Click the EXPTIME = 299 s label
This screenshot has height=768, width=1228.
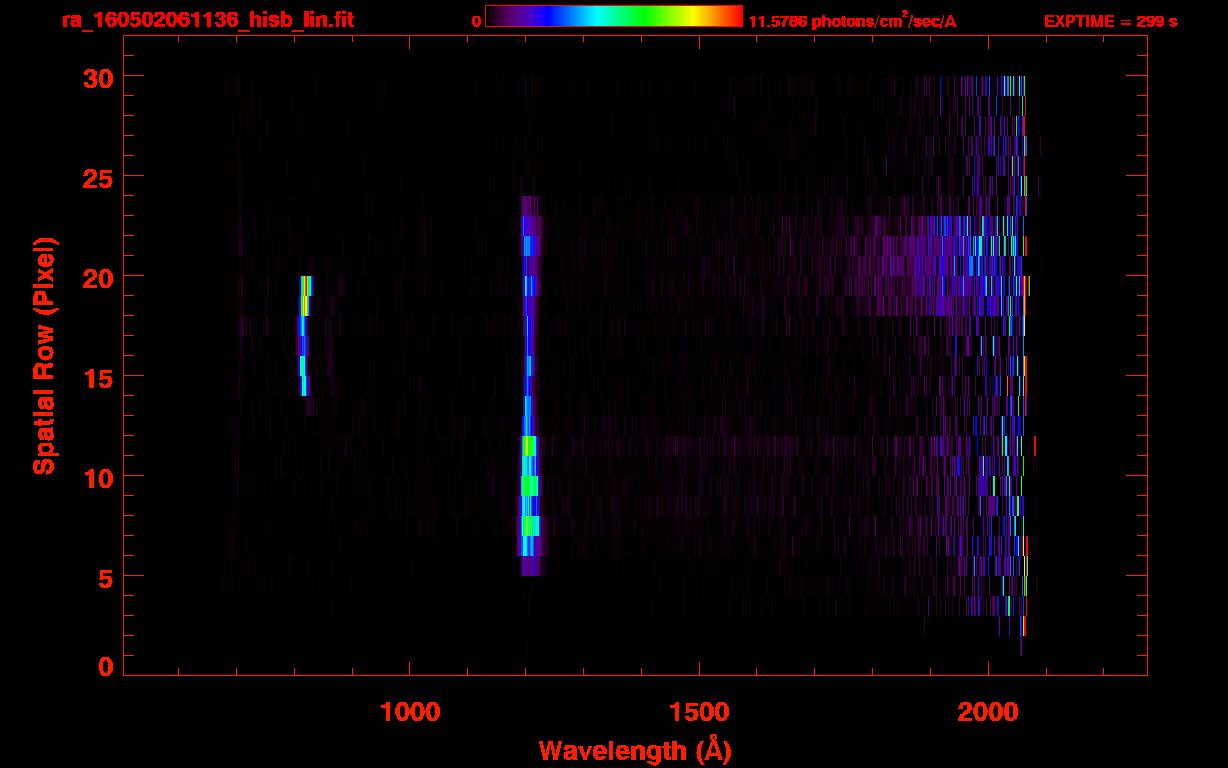point(1110,21)
